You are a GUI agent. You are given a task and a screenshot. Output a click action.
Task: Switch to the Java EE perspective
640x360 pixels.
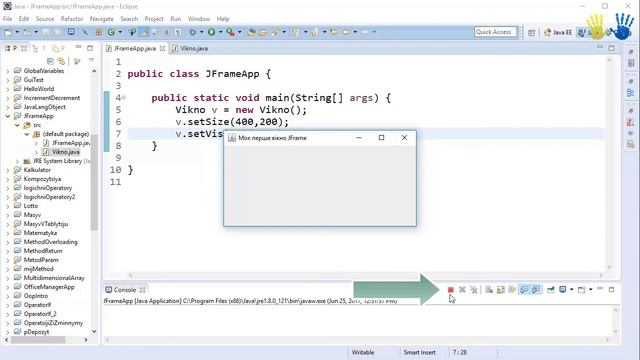(x=558, y=32)
